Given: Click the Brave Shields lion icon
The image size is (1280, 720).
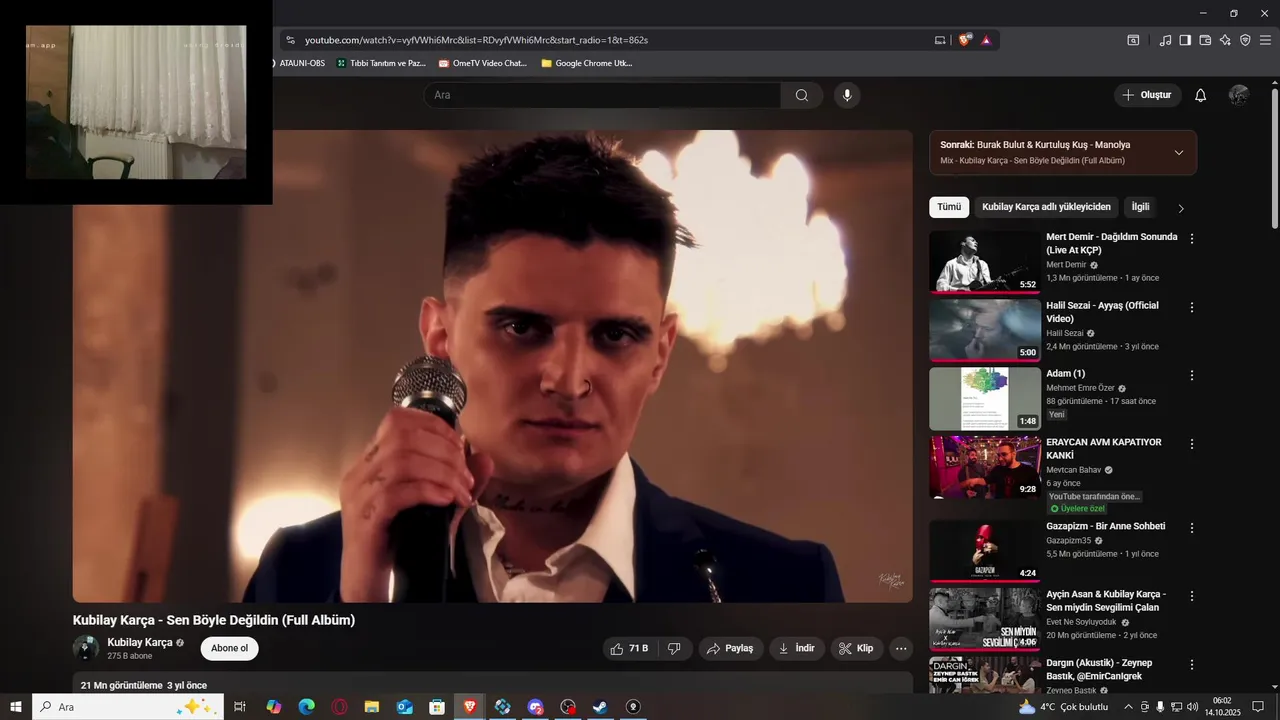Looking at the screenshot, I should (x=964, y=40).
